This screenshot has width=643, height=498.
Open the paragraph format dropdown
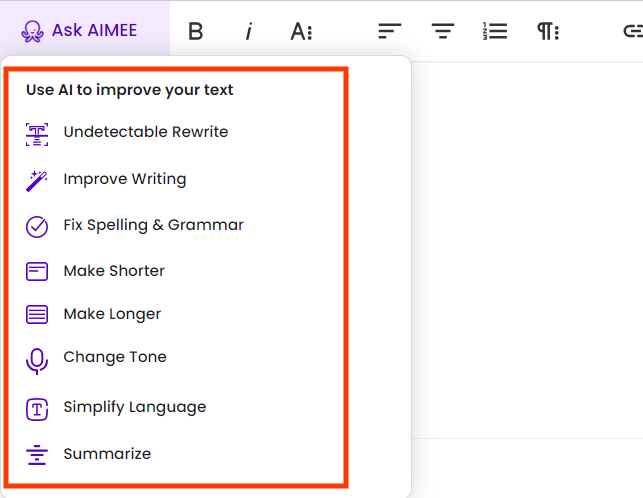tap(547, 32)
